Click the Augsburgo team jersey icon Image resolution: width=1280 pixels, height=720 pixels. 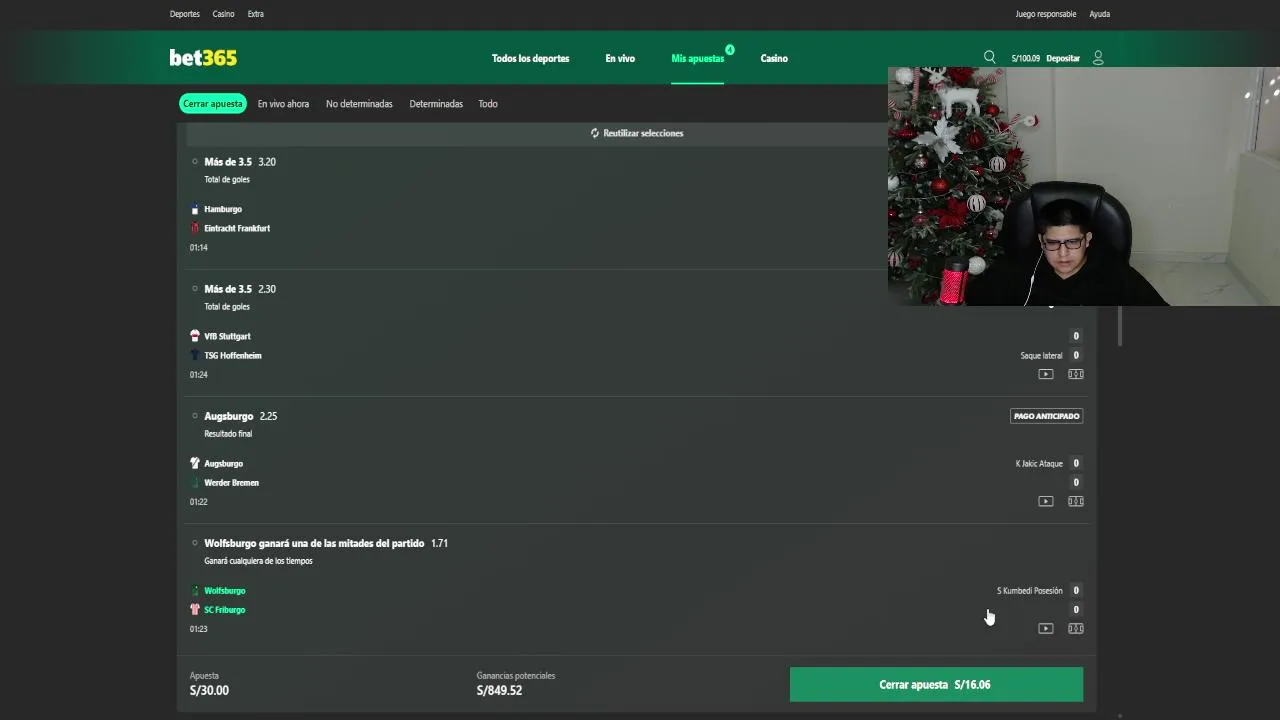(195, 463)
